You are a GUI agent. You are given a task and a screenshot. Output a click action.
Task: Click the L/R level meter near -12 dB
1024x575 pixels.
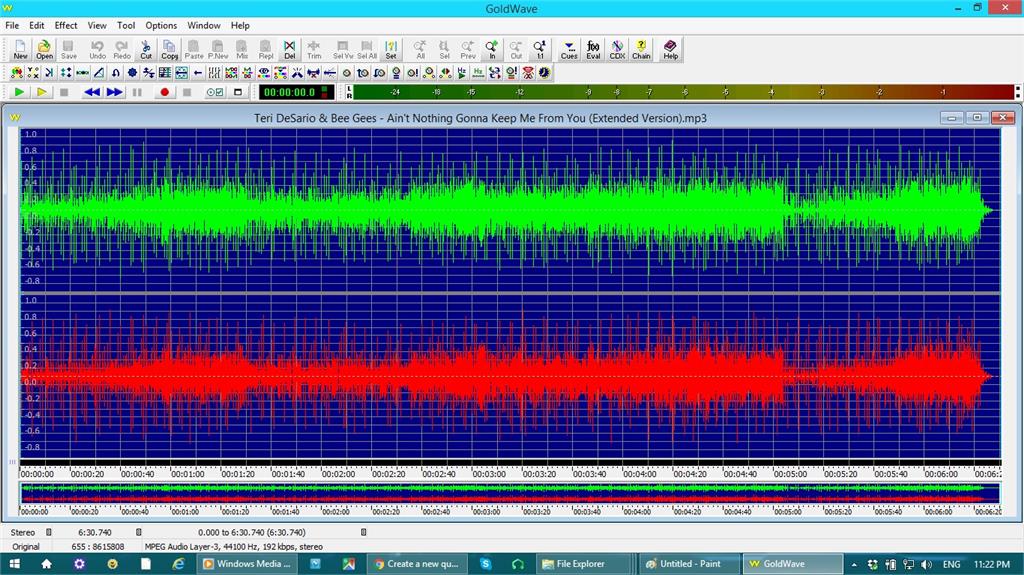(519, 92)
